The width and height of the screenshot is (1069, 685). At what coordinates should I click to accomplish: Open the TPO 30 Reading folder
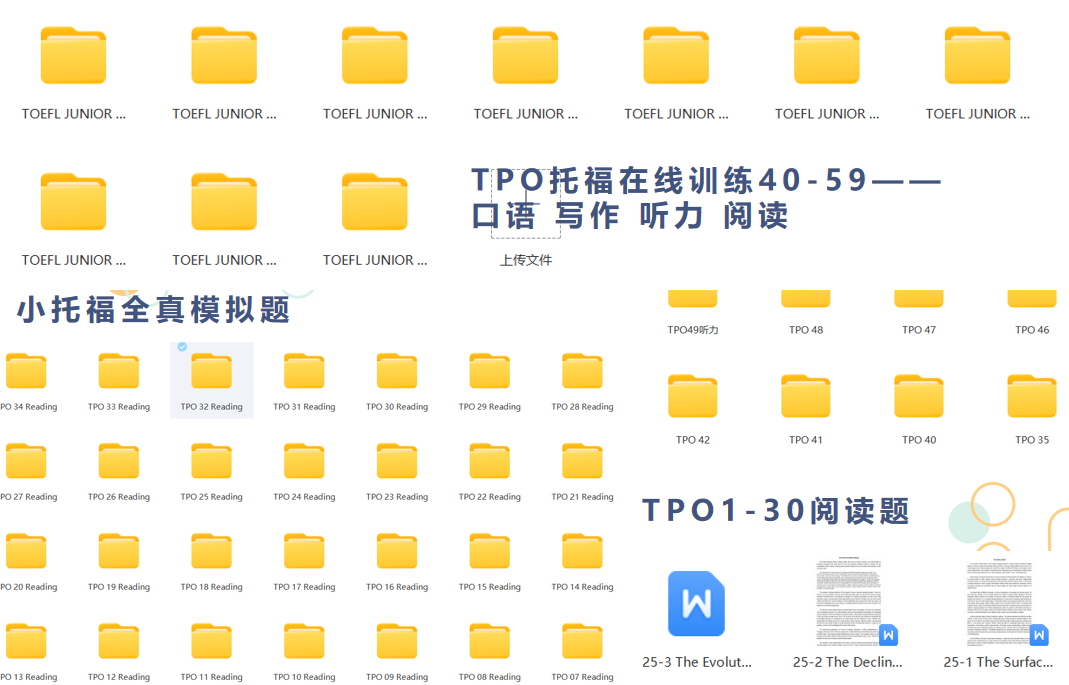397,372
